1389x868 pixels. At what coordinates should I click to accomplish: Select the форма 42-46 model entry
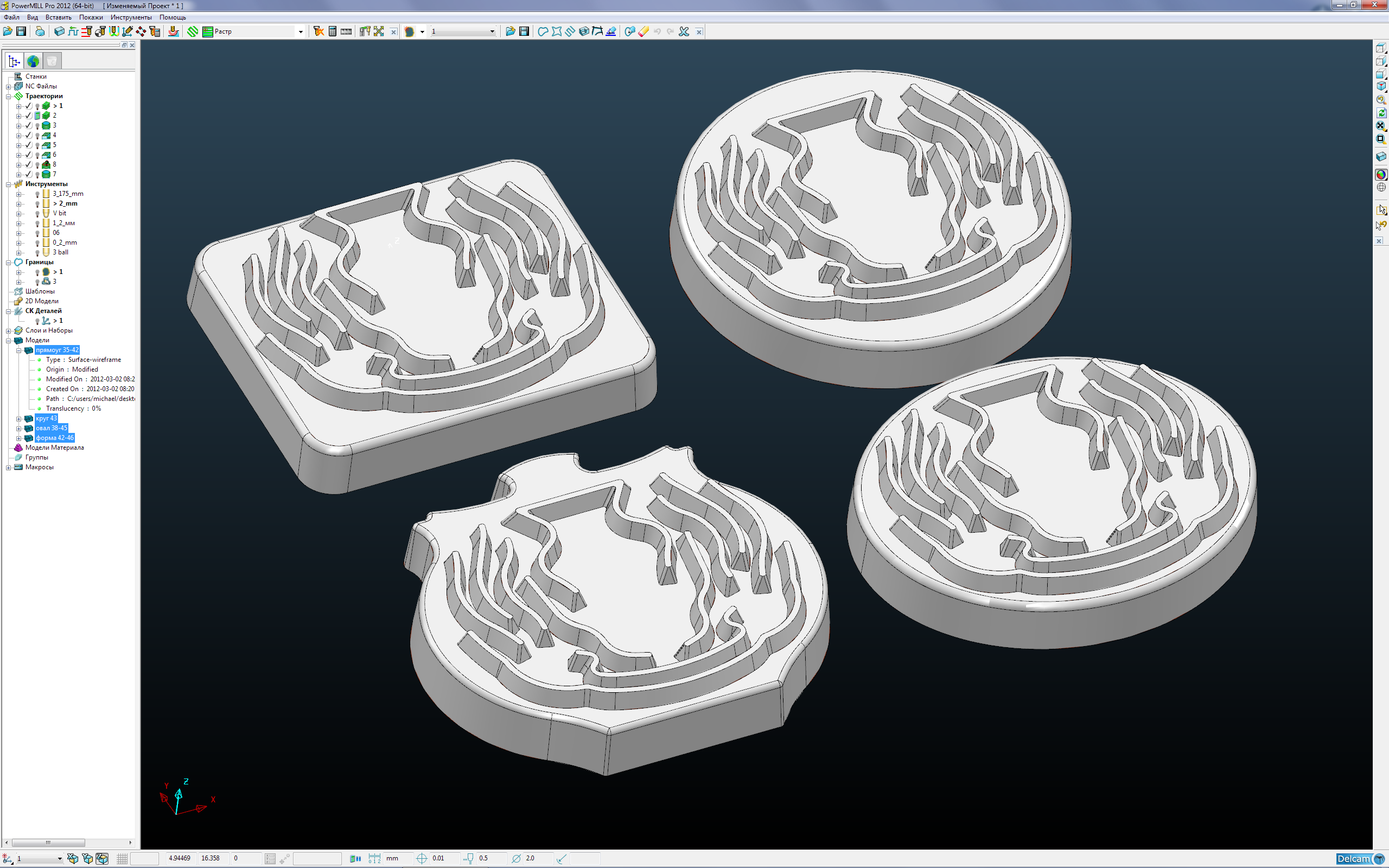click(54, 438)
